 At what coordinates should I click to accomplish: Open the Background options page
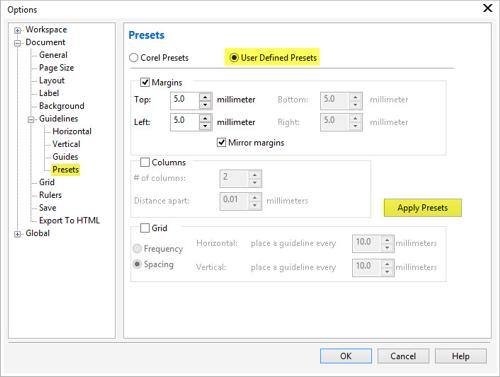pyautogui.click(x=62, y=106)
